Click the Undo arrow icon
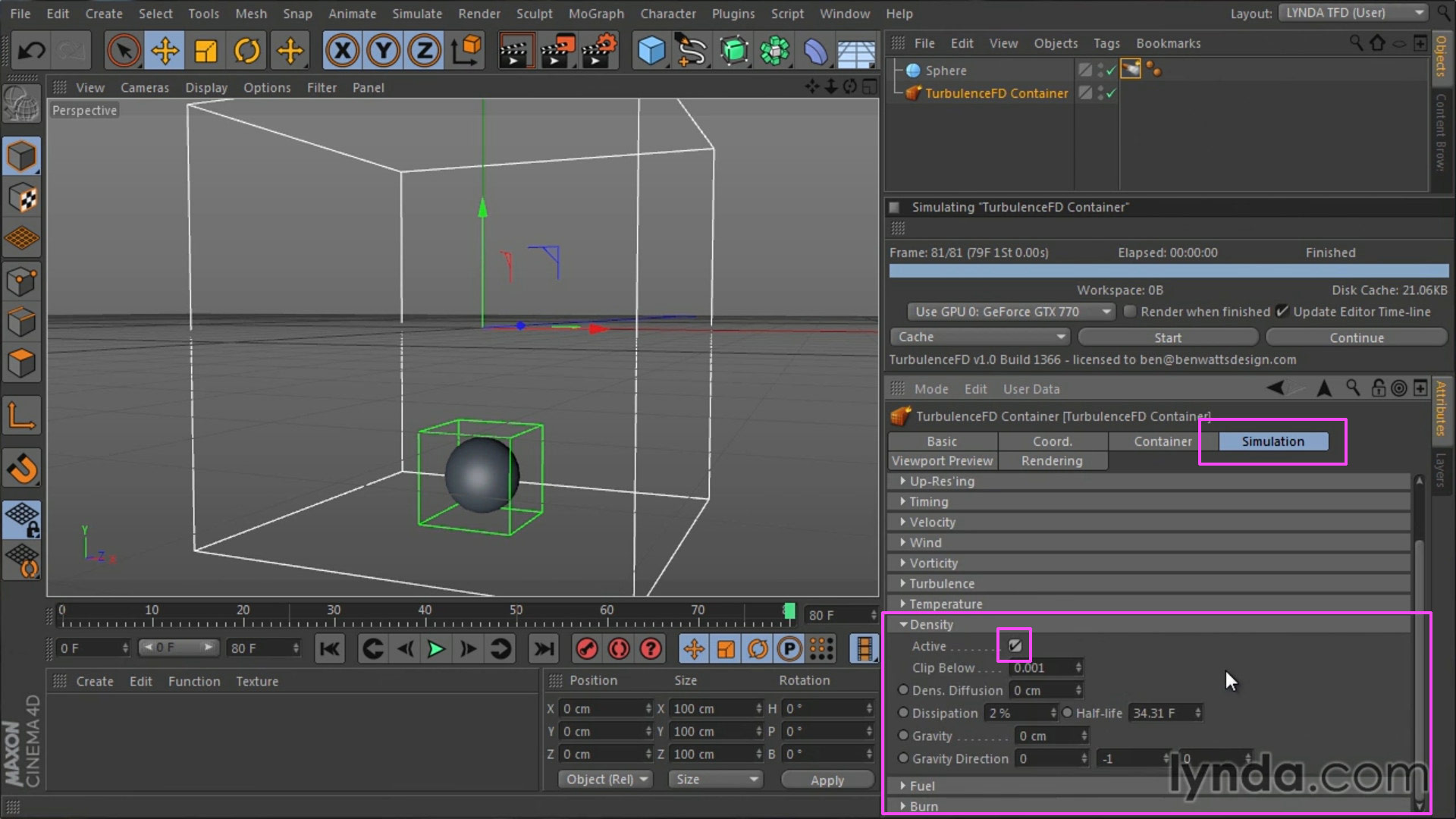 31,51
